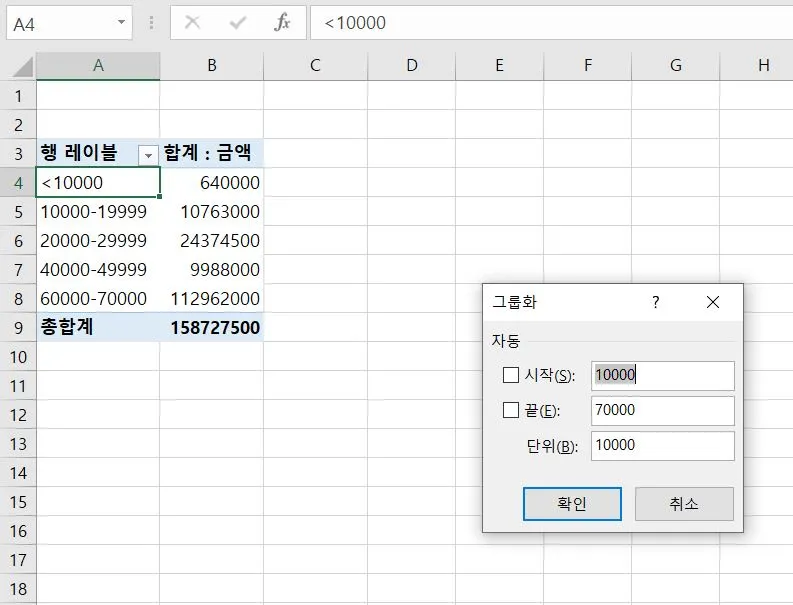Click the 확인 button
The width and height of the screenshot is (793, 605).
[x=572, y=504]
